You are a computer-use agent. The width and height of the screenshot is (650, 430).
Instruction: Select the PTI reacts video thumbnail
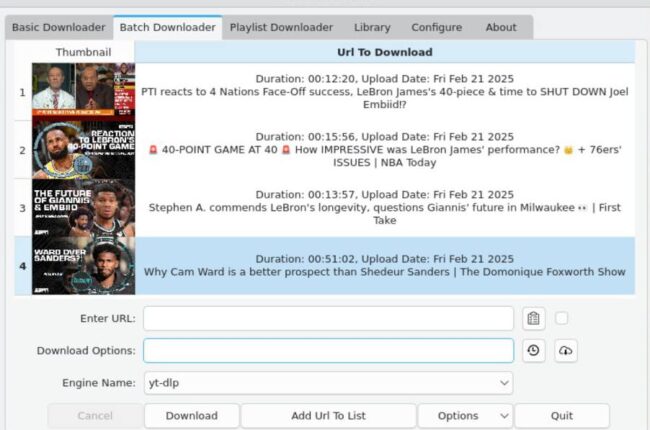coord(83,92)
